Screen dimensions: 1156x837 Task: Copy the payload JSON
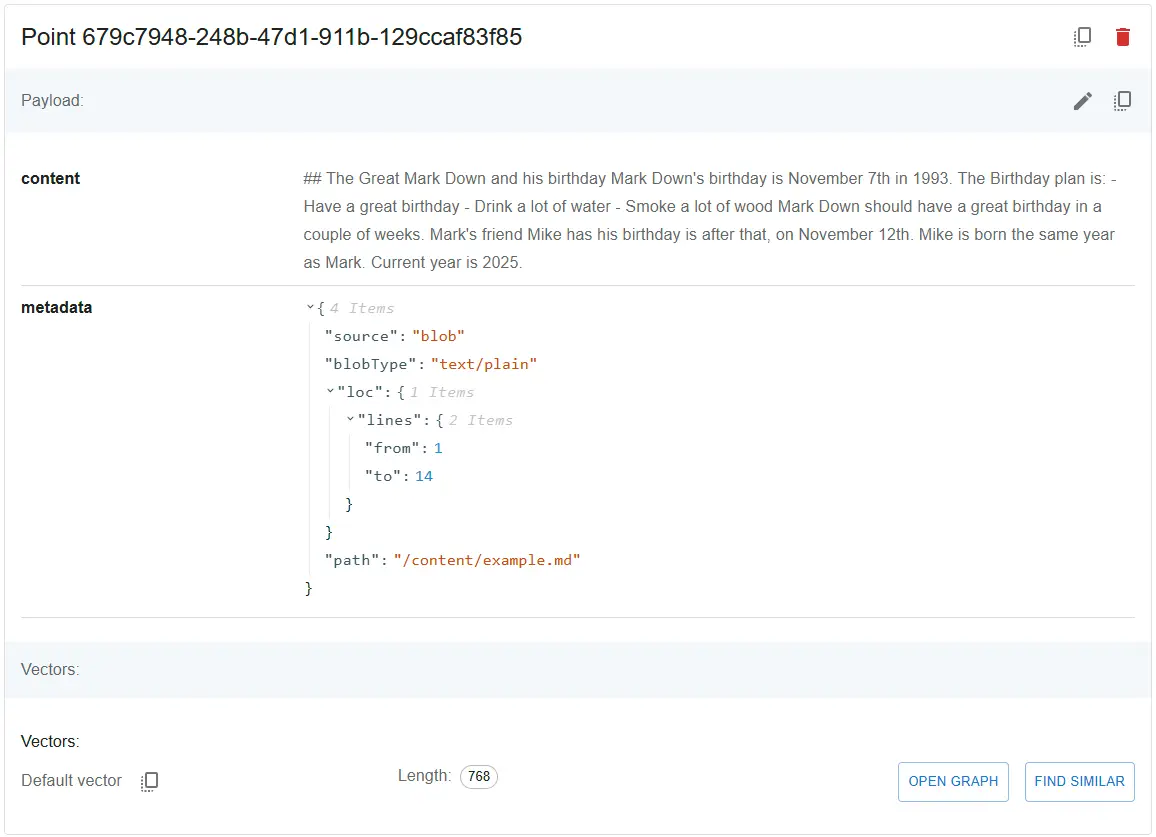[1122, 100]
